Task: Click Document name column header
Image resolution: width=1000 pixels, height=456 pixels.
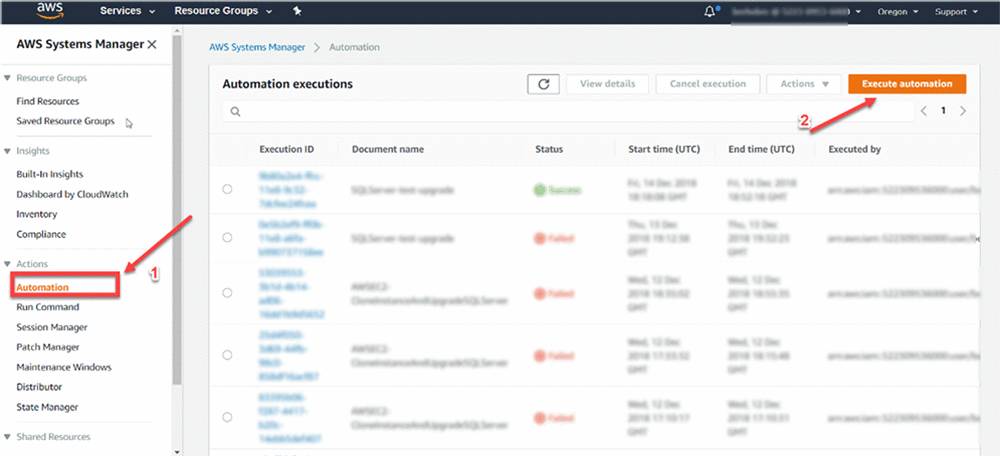Action: [388, 149]
